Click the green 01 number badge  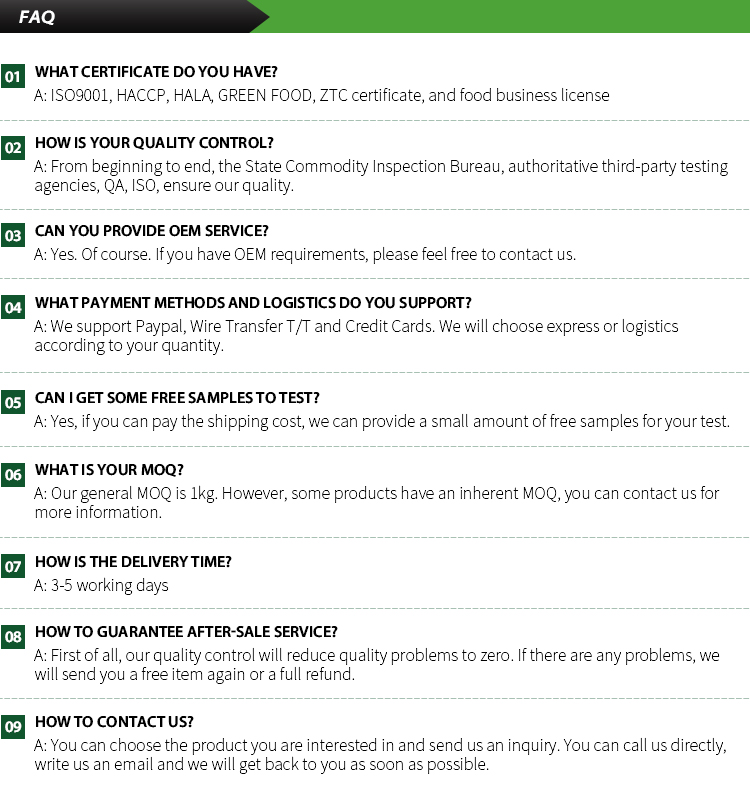point(13,77)
